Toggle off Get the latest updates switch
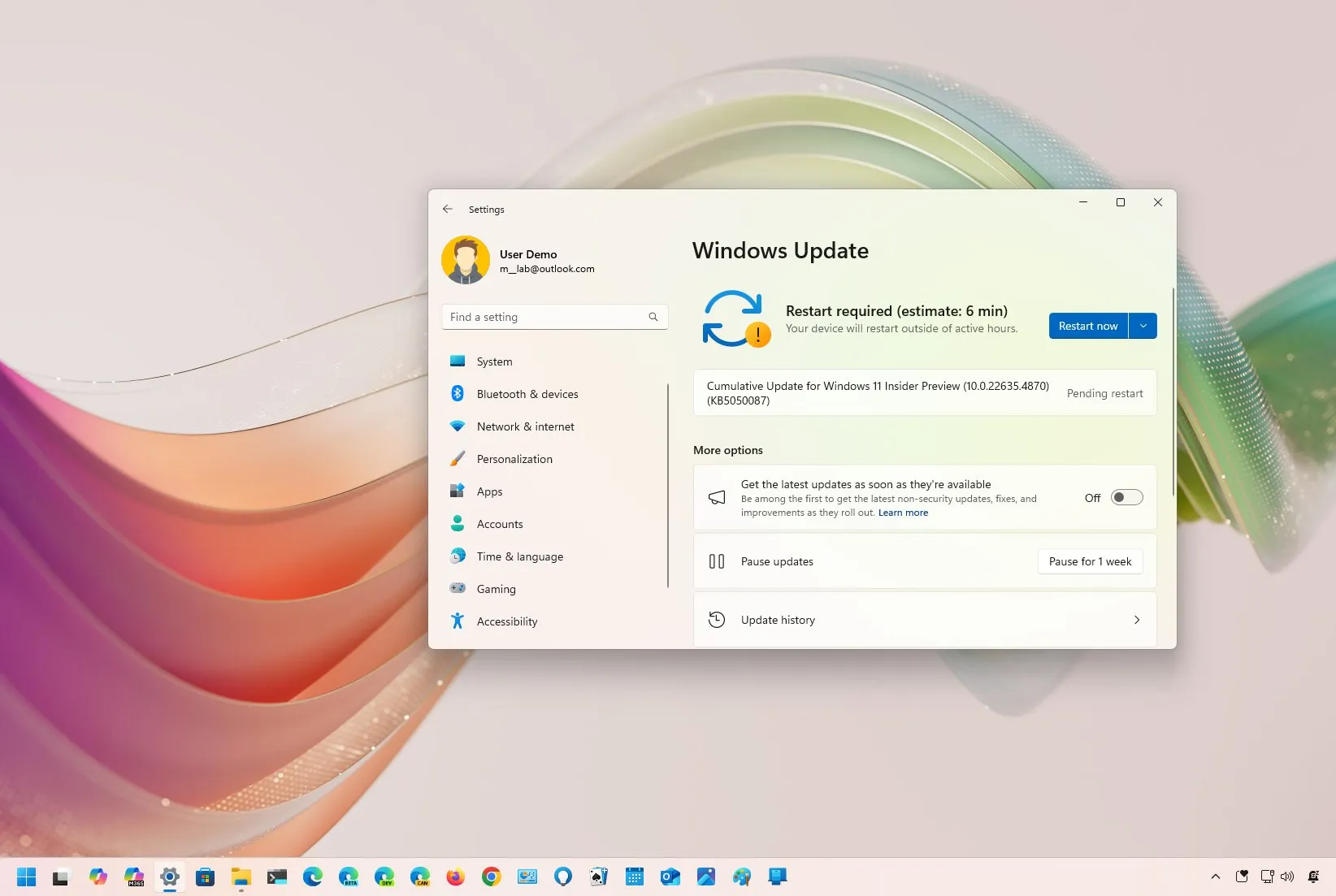Image resolution: width=1336 pixels, height=896 pixels. (x=1126, y=497)
